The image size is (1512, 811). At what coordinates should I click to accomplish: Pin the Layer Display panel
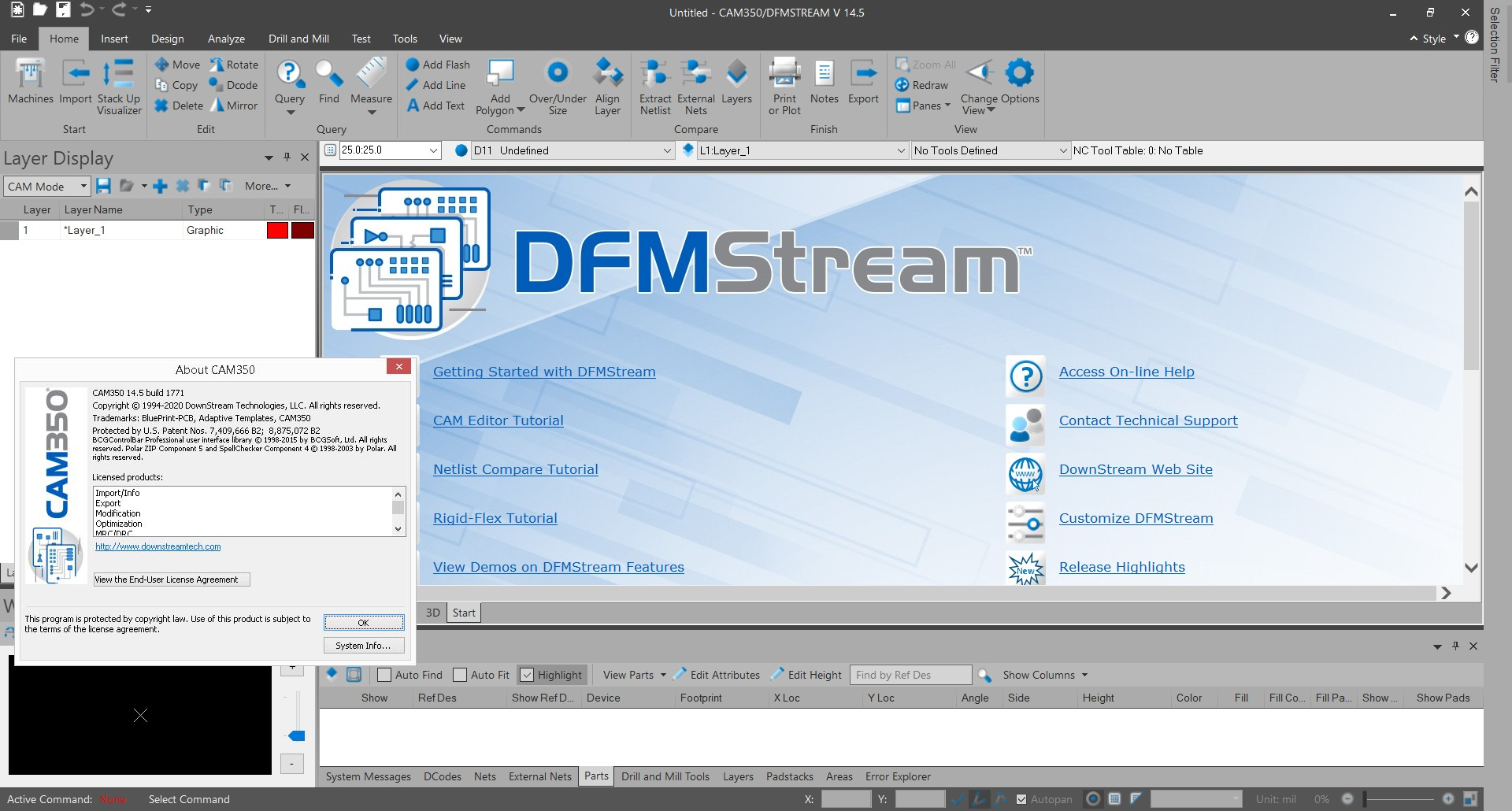coord(287,157)
